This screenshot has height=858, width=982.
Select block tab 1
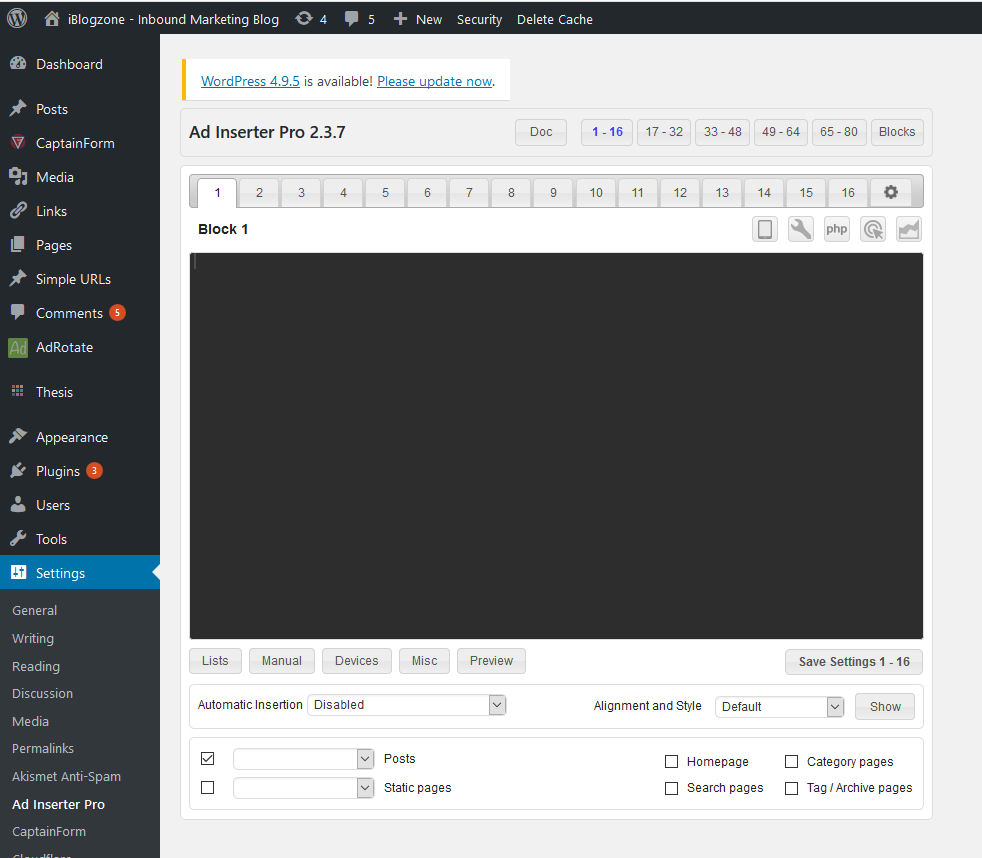(x=217, y=192)
